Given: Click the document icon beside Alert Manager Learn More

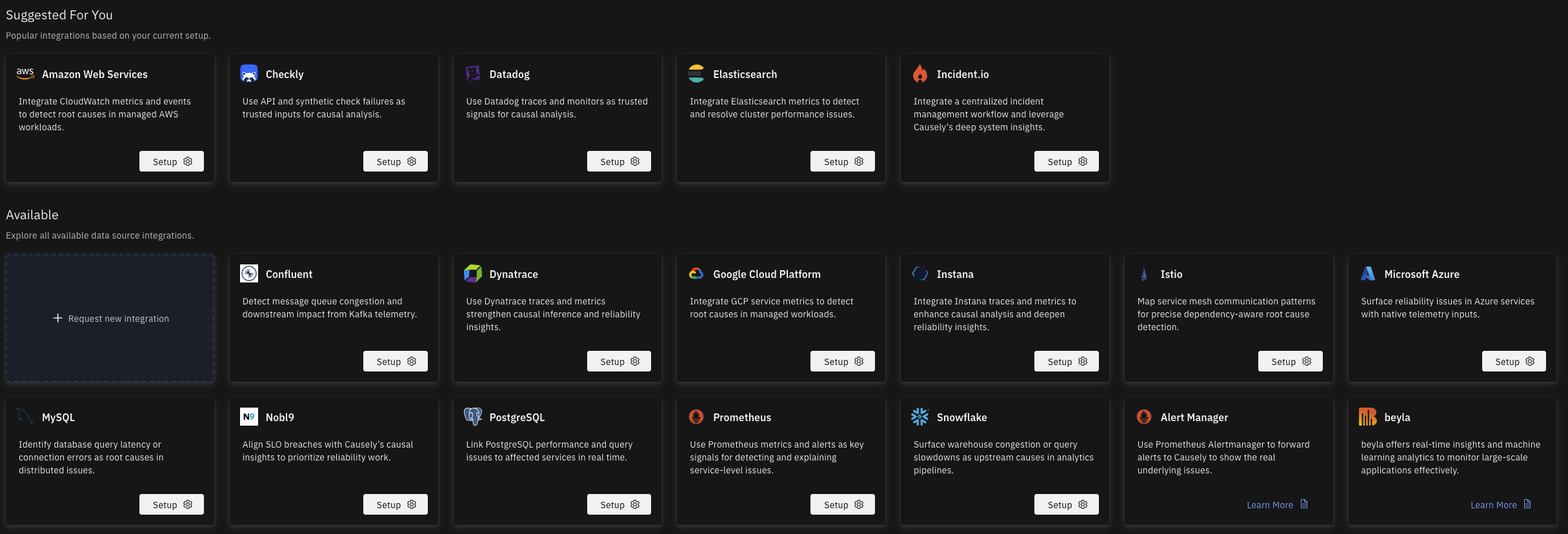Looking at the screenshot, I should click(x=1304, y=504).
